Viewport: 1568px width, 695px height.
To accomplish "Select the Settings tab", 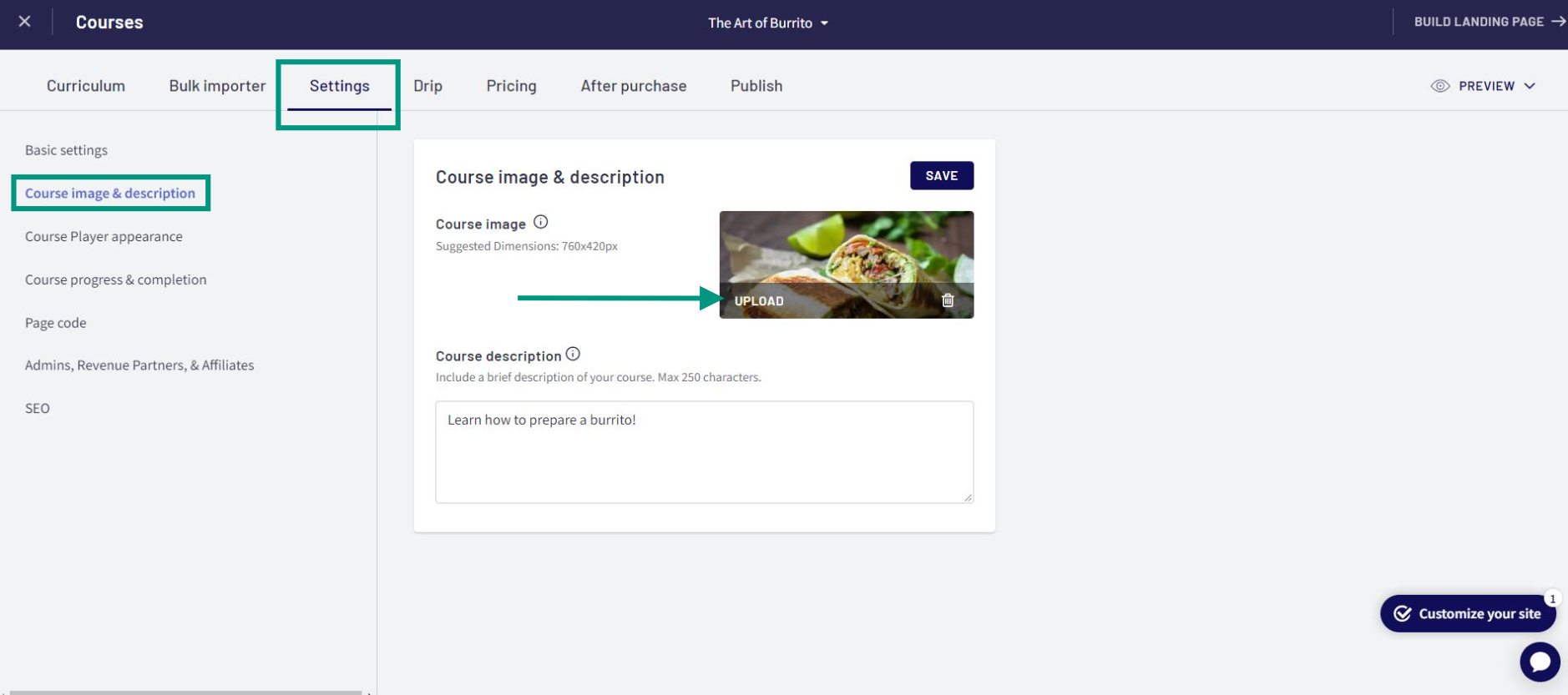I will tap(339, 86).
